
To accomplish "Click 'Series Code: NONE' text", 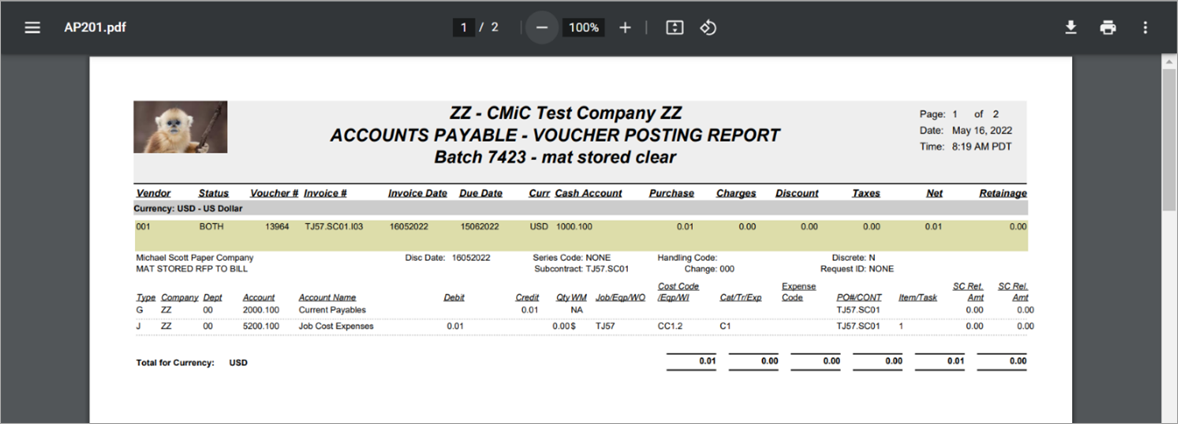I will [572, 258].
